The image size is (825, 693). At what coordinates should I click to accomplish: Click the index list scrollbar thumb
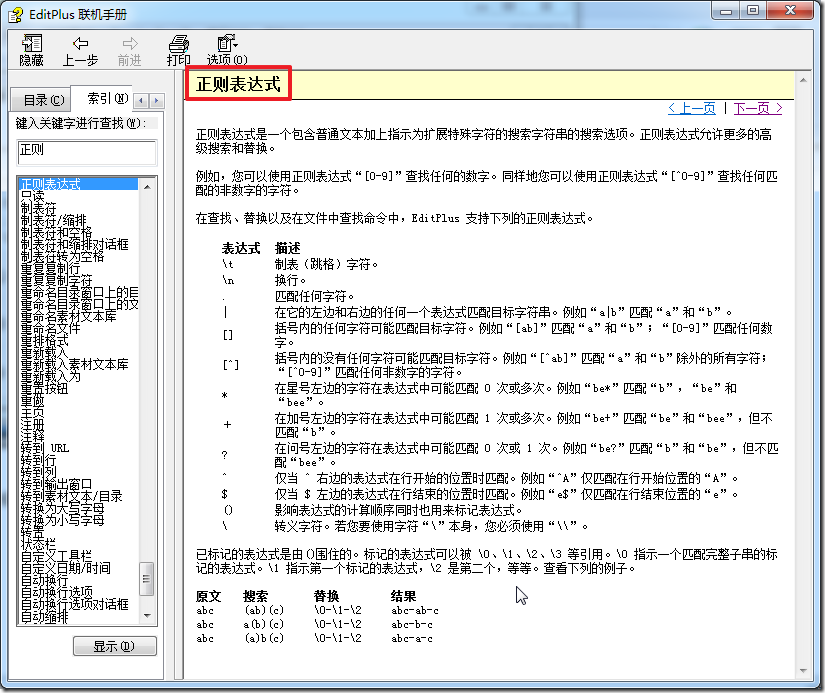pos(147,579)
